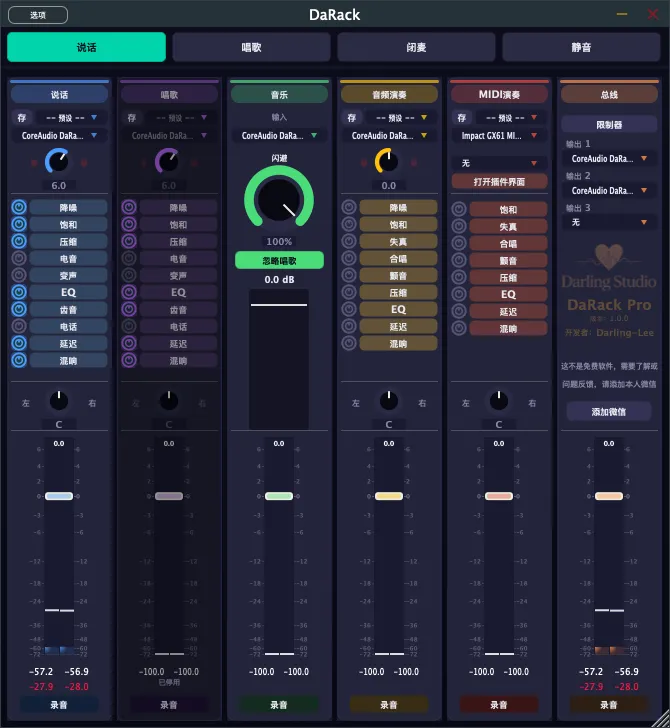Open the 限制器 limiter button

(609, 125)
